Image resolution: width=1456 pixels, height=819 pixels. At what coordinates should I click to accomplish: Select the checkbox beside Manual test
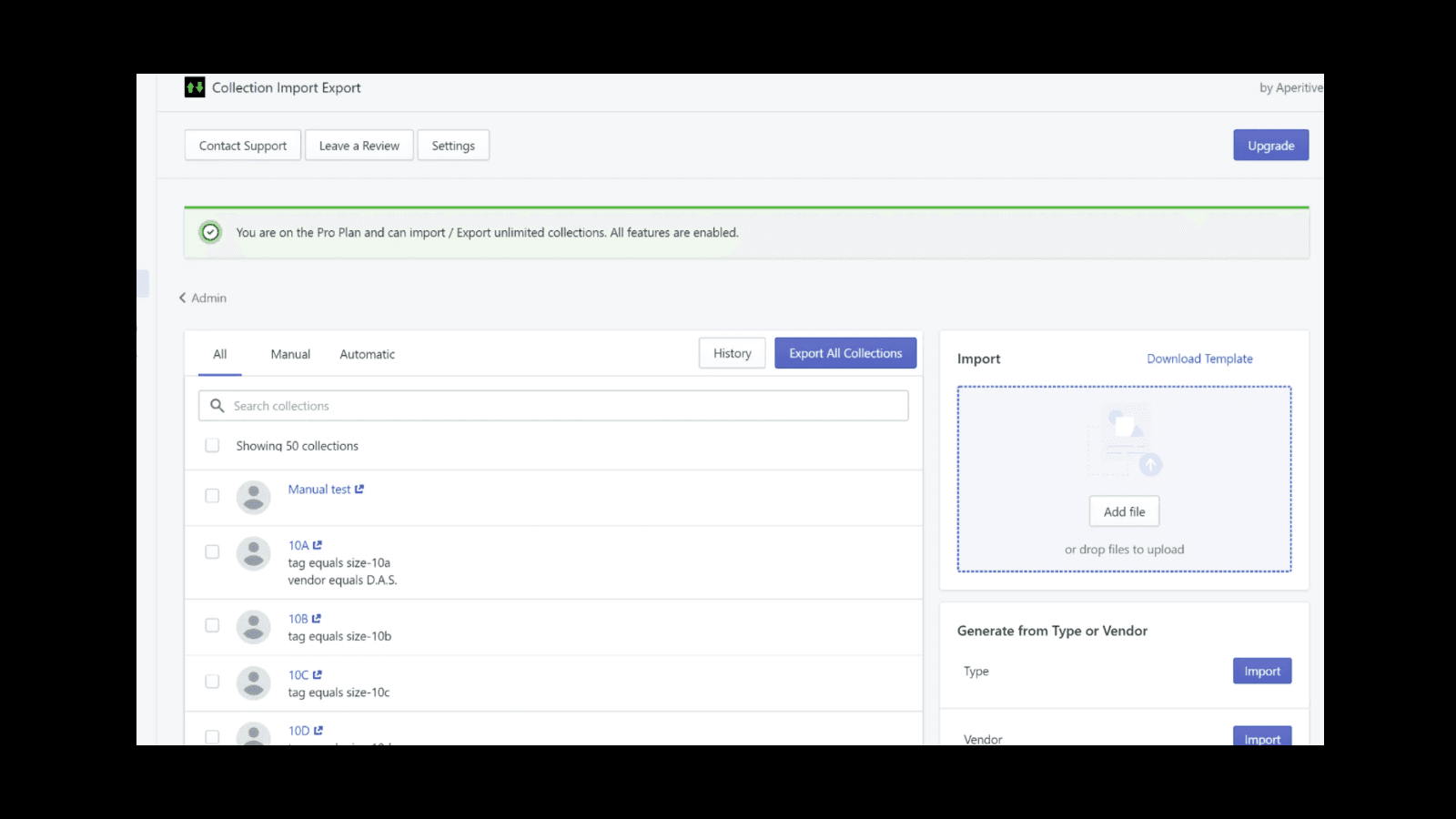coord(212,496)
